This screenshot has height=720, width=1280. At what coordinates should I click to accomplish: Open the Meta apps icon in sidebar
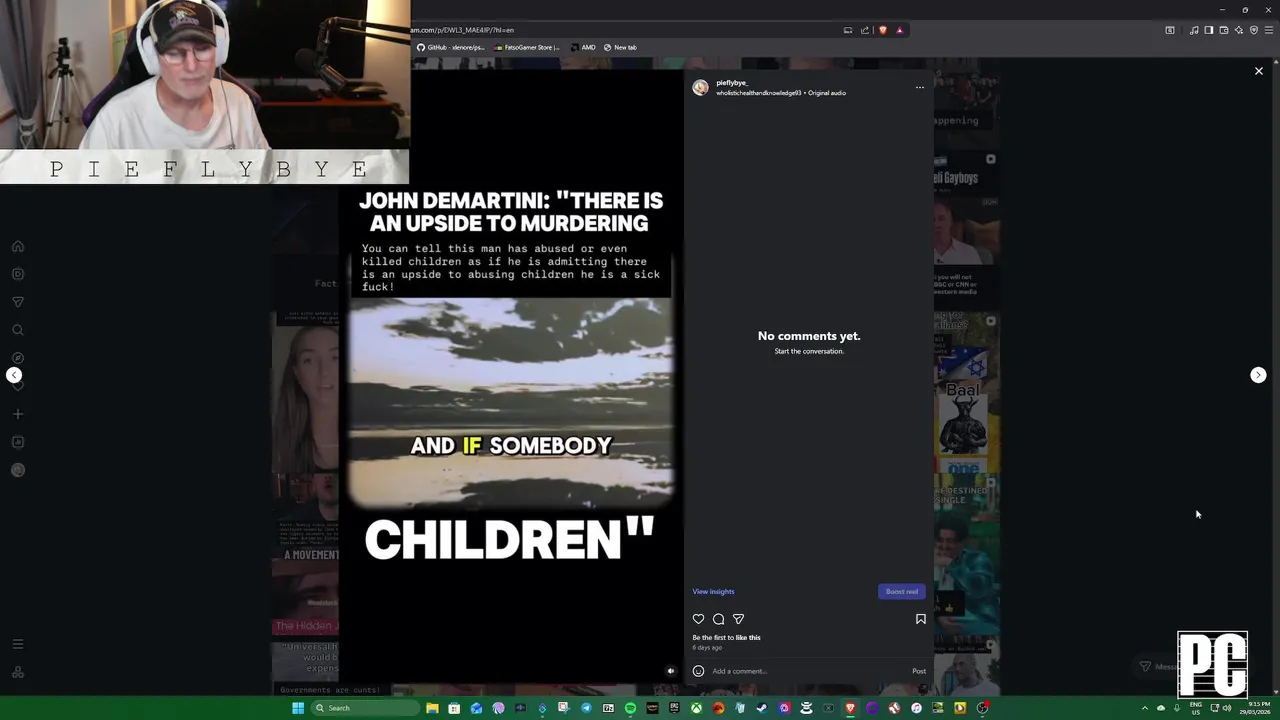[x=18, y=672]
